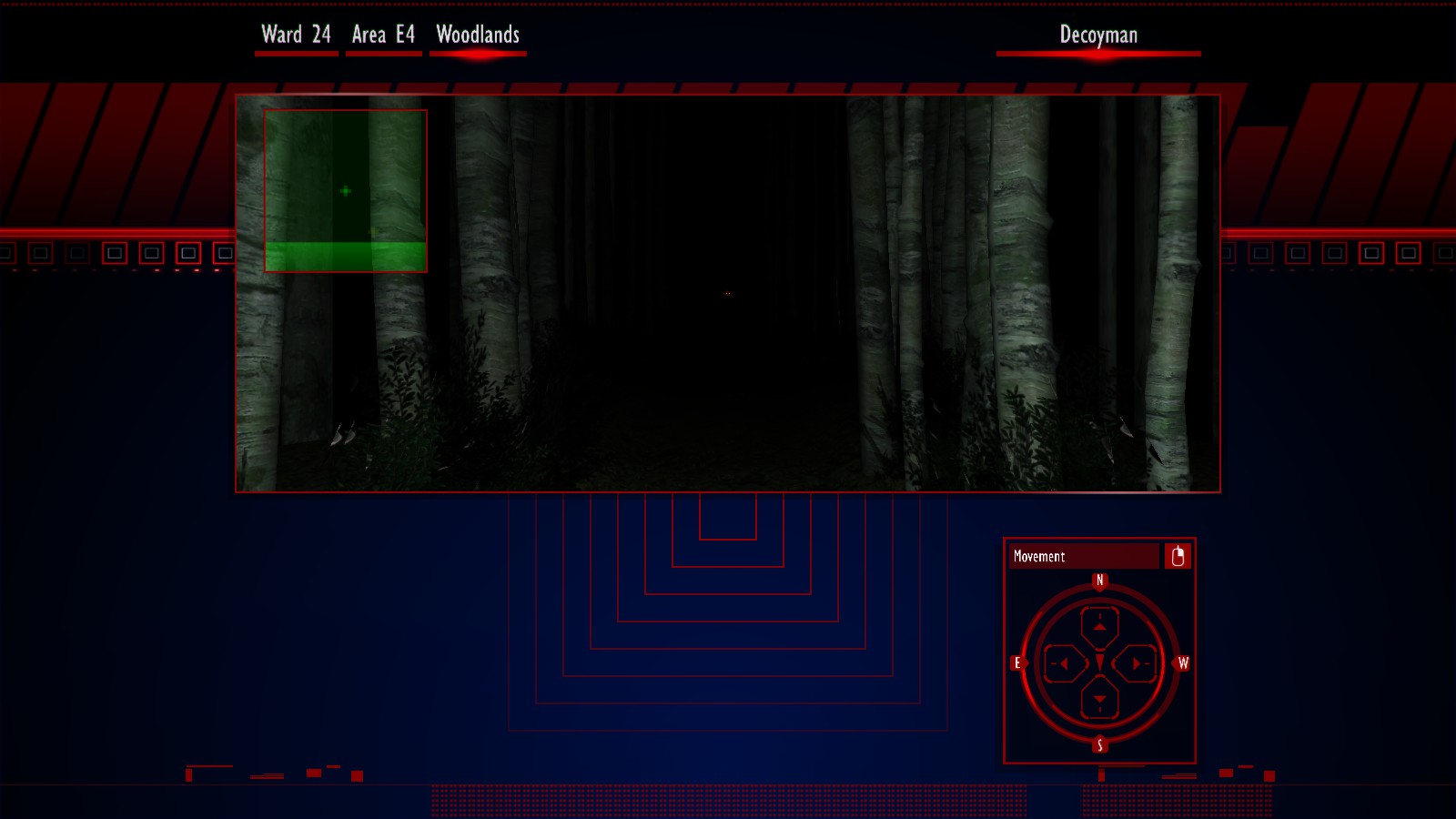Click the S compass marker
The height and width of the screenshot is (819, 1456).
[1099, 745]
